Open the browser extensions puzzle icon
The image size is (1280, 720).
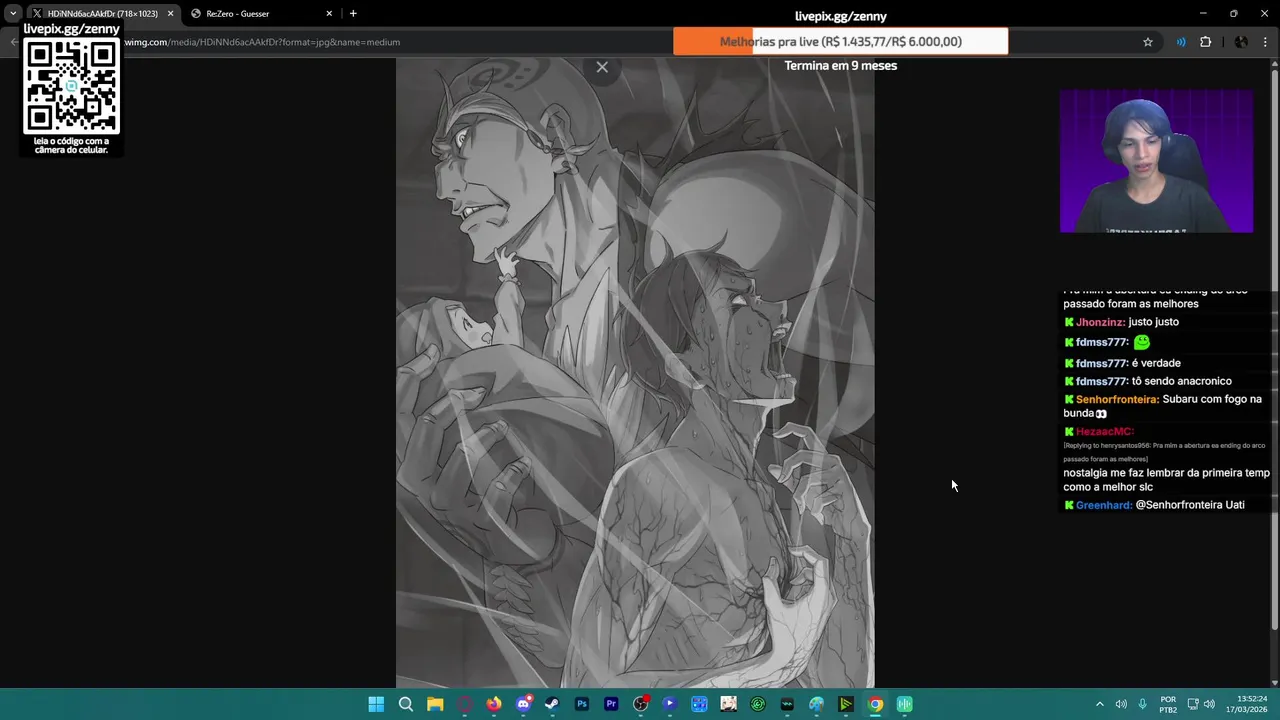pos(1205,42)
